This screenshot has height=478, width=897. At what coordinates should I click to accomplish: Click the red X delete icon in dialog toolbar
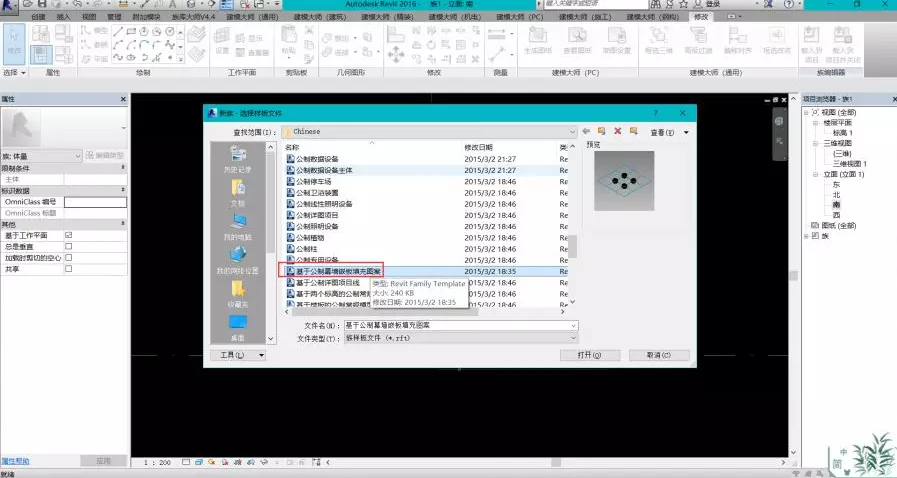(x=618, y=132)
